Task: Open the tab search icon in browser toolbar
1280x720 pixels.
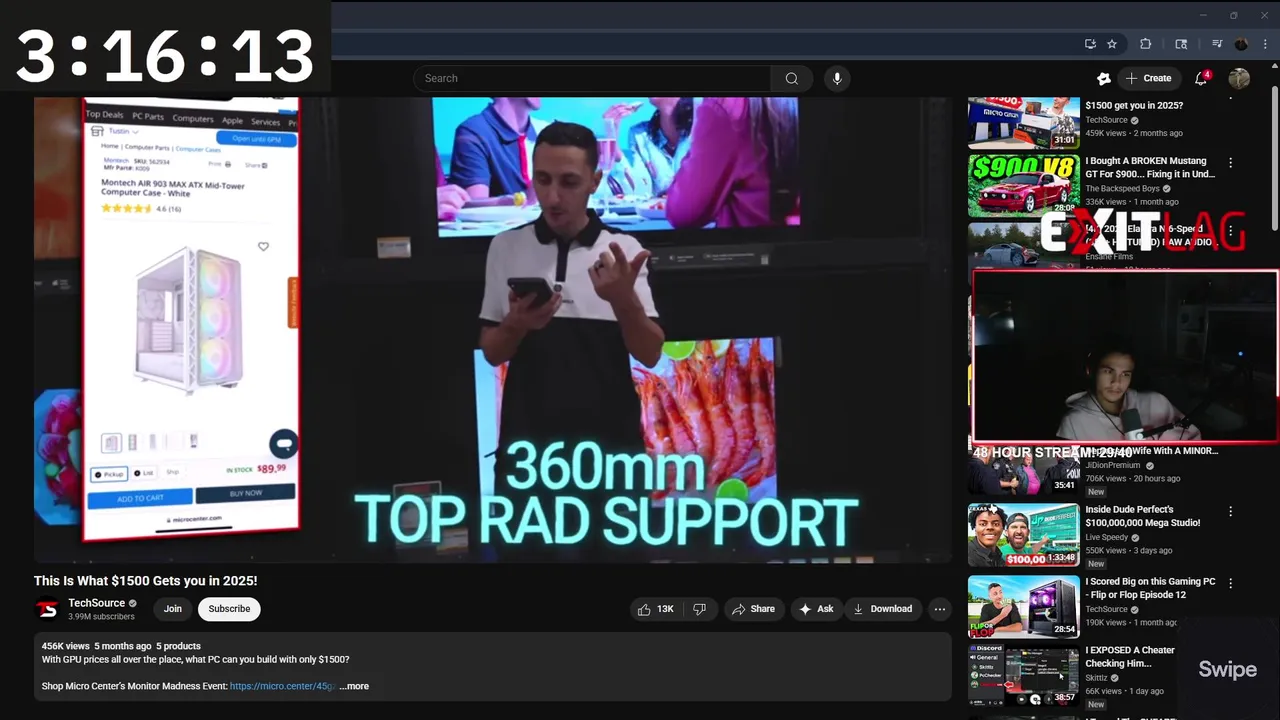Action: pyautogui.click(x=1181, y=44)
